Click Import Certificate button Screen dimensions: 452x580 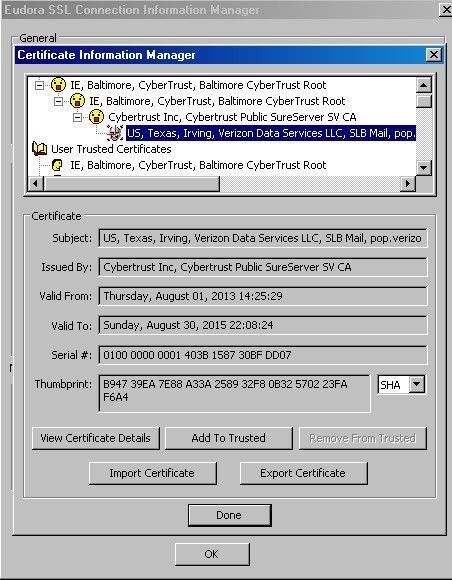click(152, 473)
